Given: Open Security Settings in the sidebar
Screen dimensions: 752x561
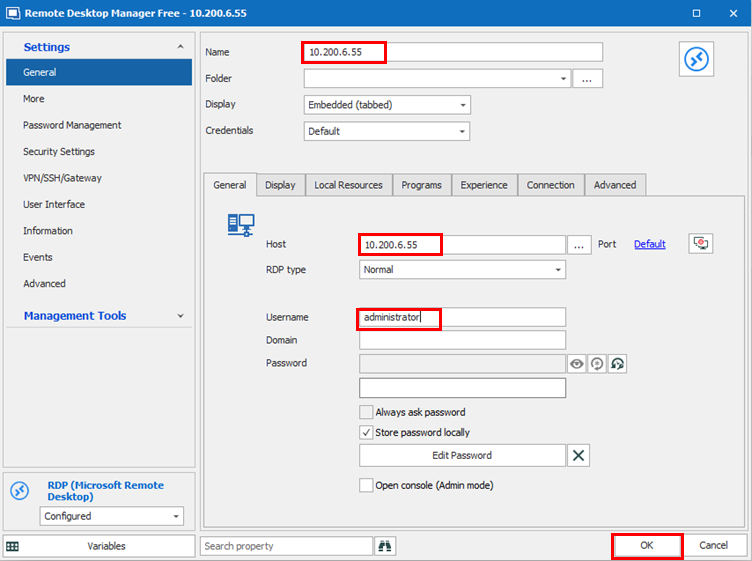Looking at the screenshot, I should click(99, 152).
